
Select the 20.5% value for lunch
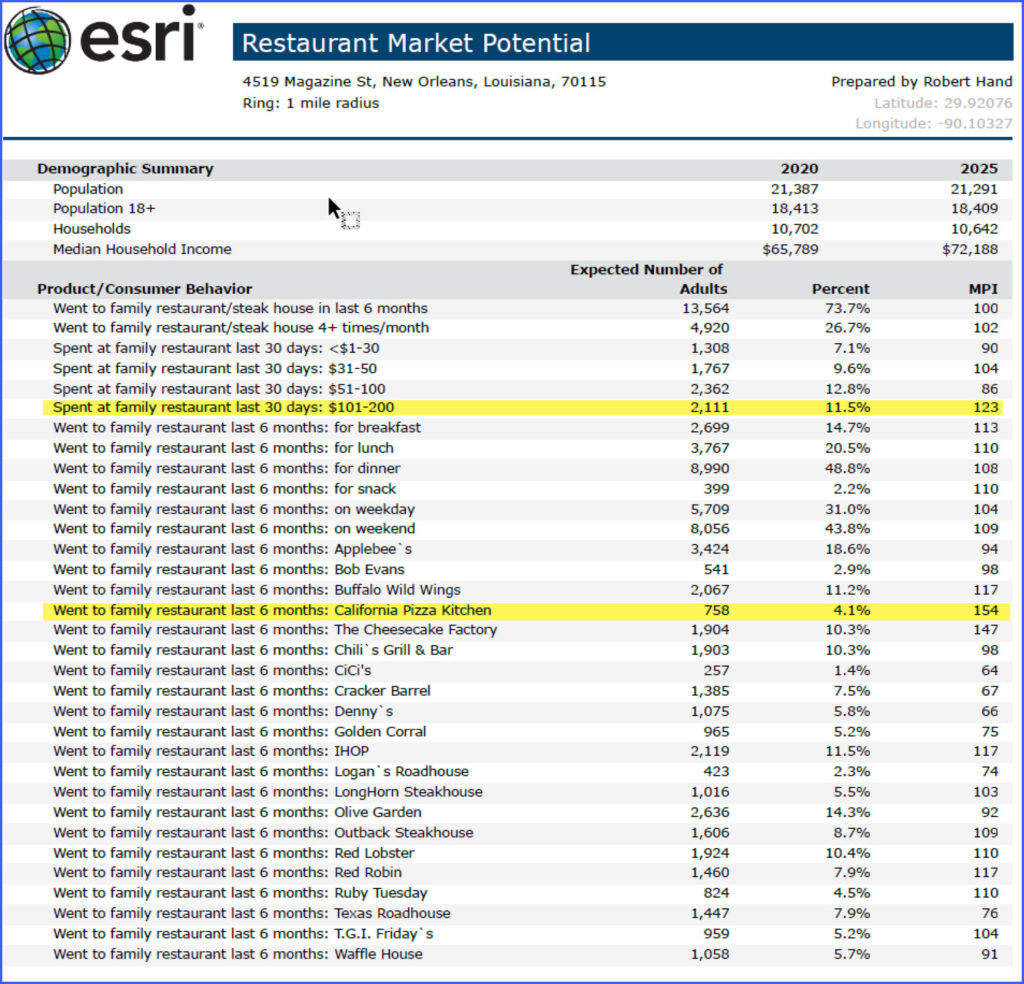[846, 448]
